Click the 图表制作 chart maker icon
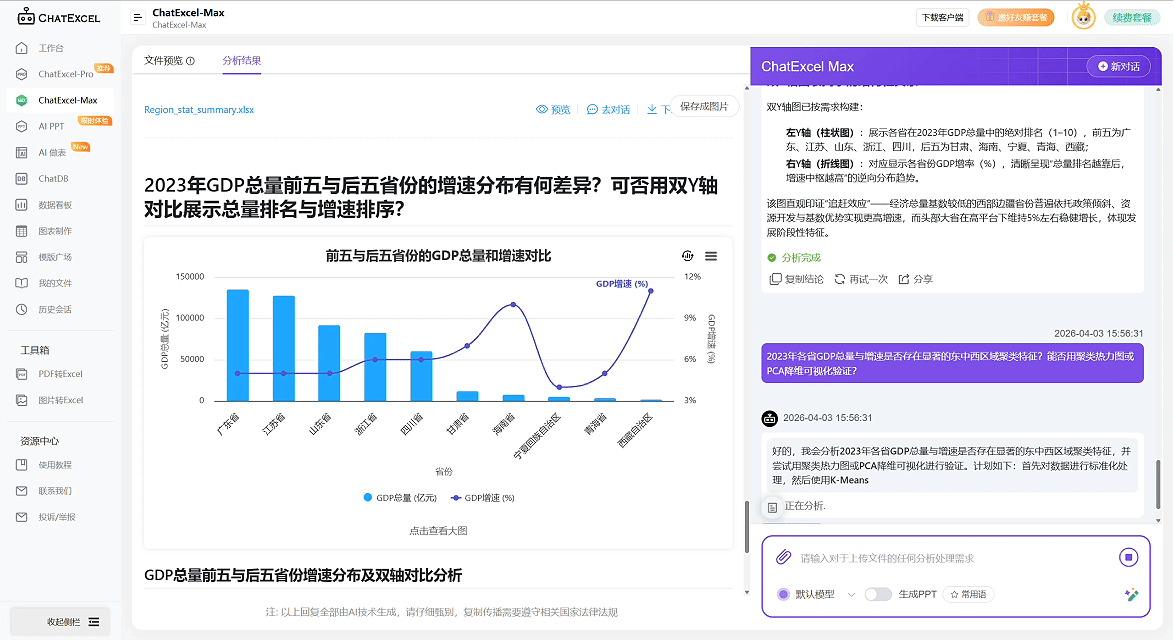Screen dimensions: 1174x640 pos(22,231)
